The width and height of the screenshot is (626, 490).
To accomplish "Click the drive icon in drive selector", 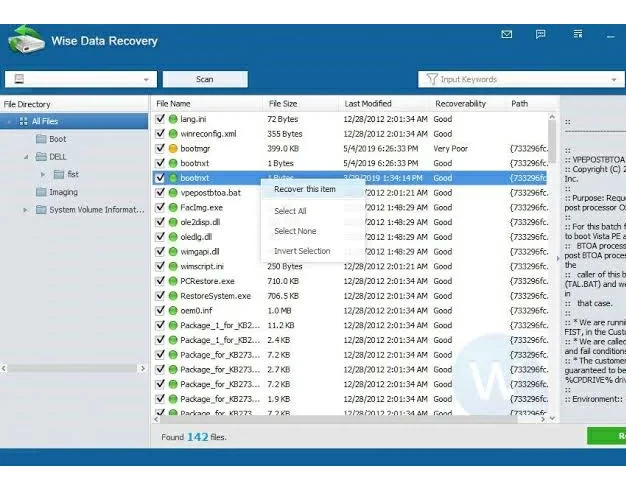I will [x=19, y=79].
